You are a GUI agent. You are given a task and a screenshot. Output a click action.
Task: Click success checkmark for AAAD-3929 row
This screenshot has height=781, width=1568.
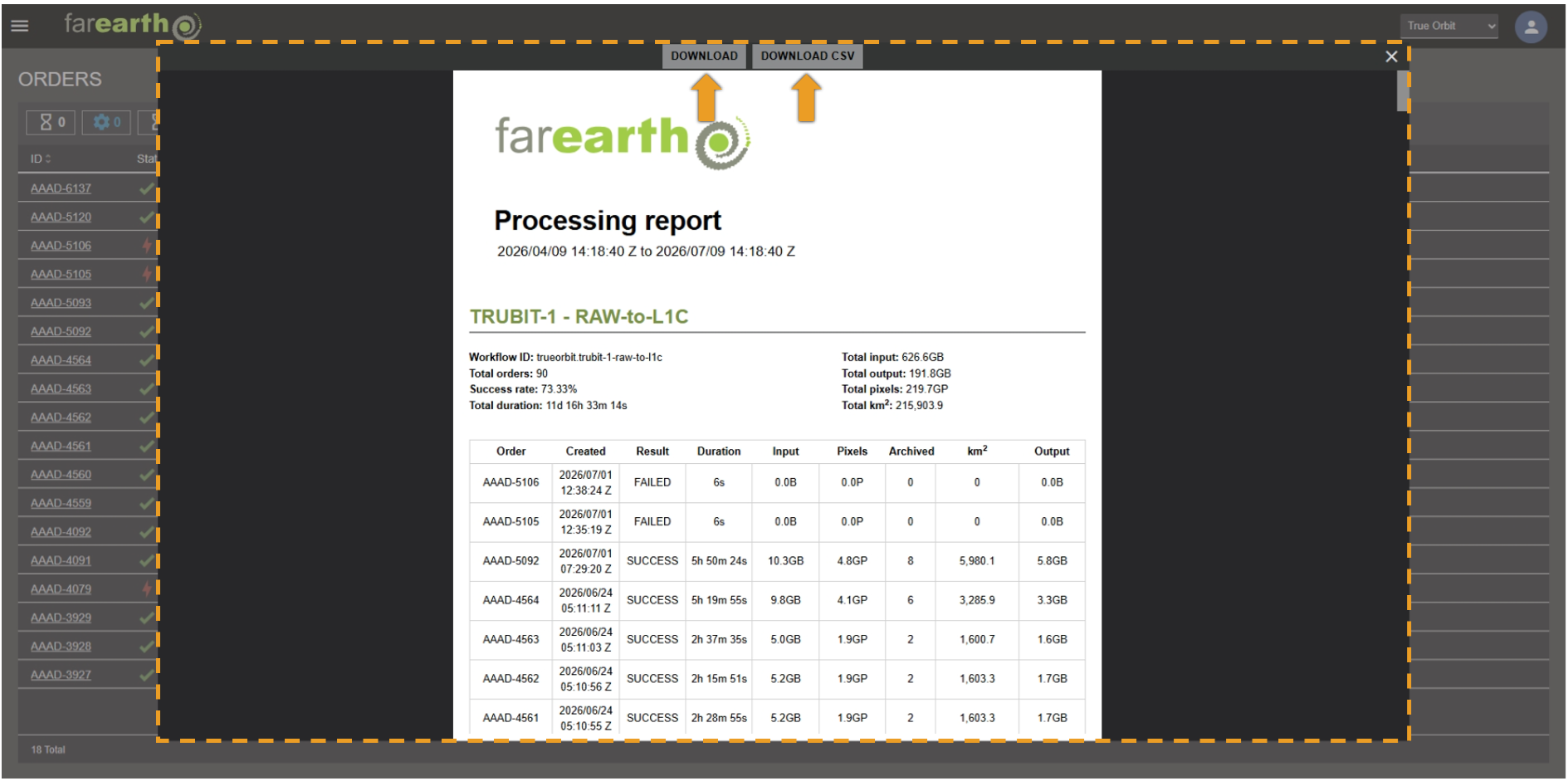(x=147, y=618)
